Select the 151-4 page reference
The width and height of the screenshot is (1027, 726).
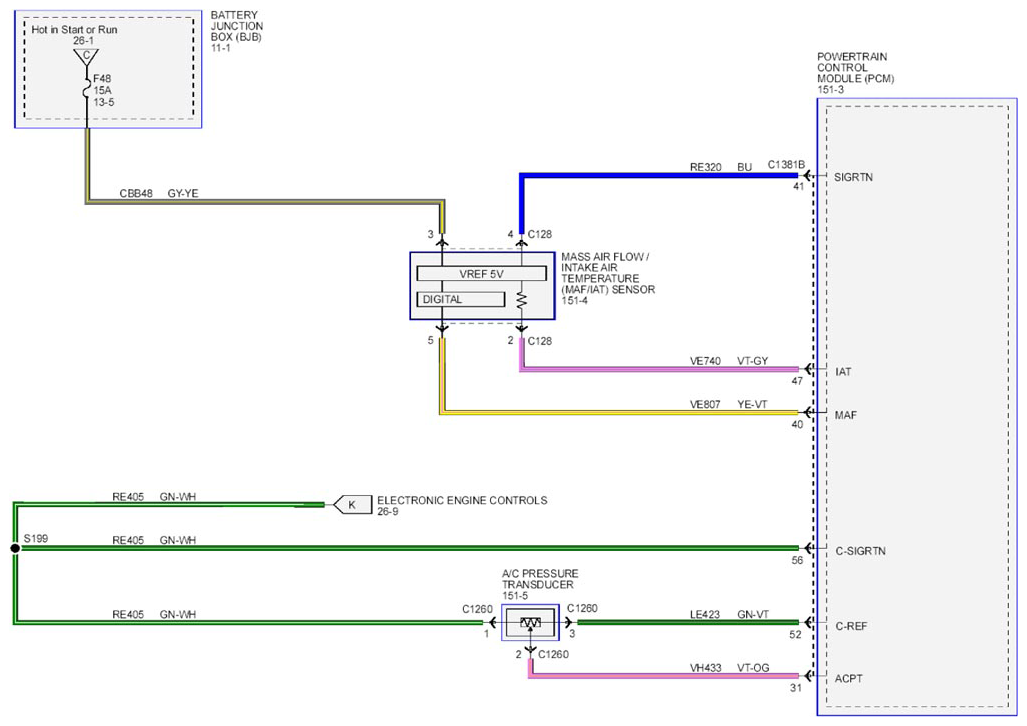click(x=574, y=301)
